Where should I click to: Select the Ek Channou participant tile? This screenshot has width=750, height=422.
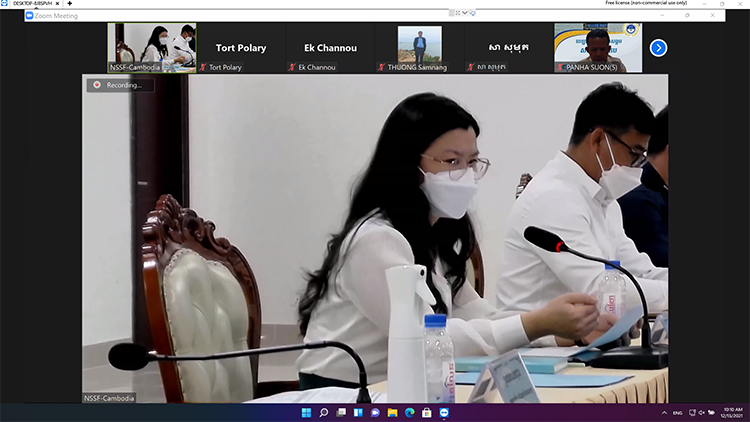pos(330,47)
